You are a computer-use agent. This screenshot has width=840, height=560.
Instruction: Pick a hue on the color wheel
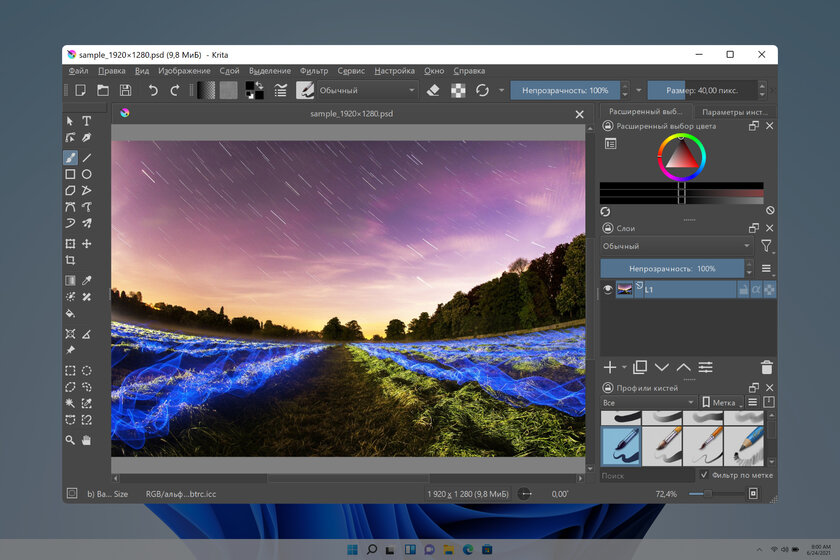coord(681,157)
